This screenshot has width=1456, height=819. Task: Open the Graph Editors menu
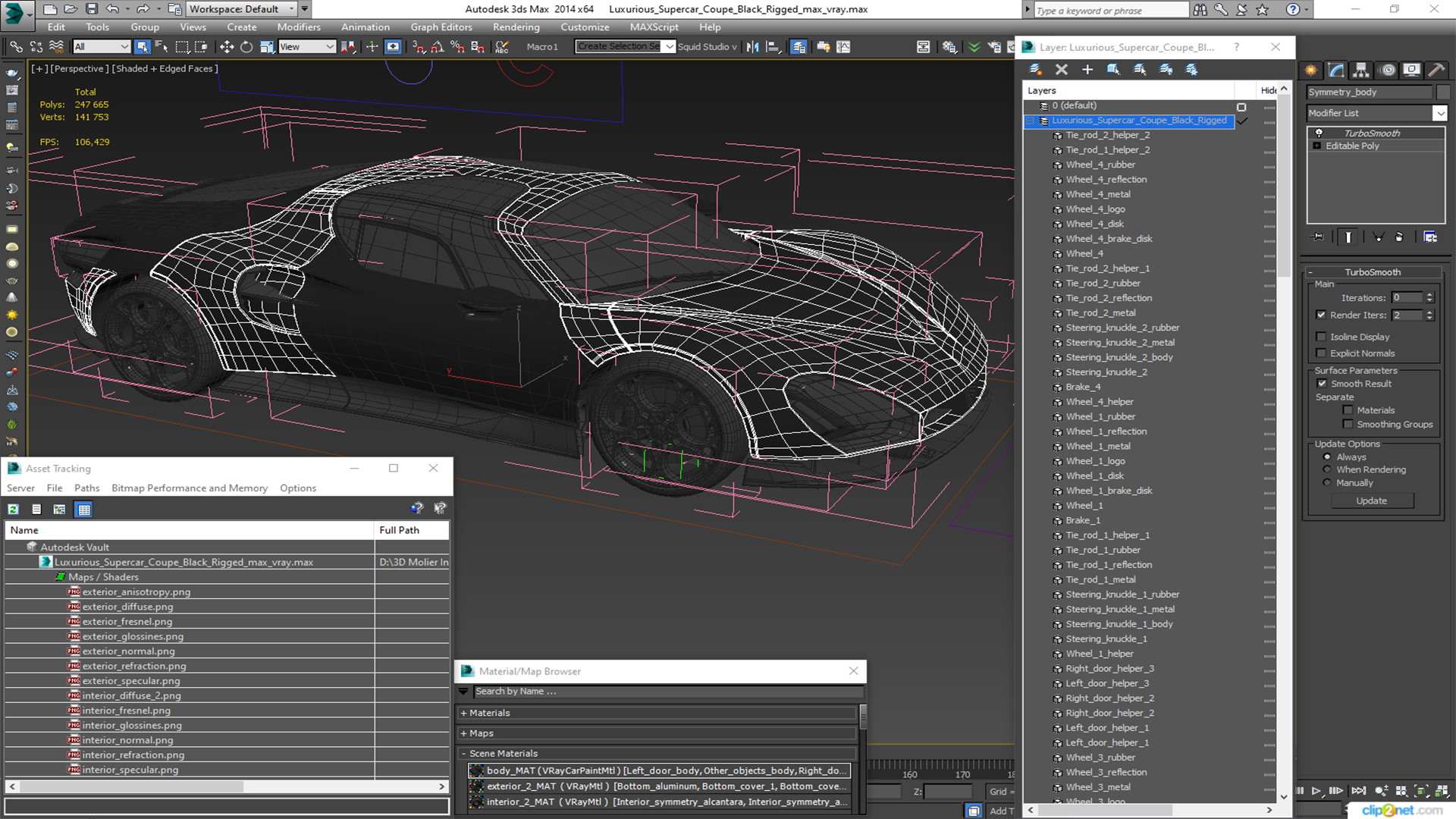coord(441,27)
